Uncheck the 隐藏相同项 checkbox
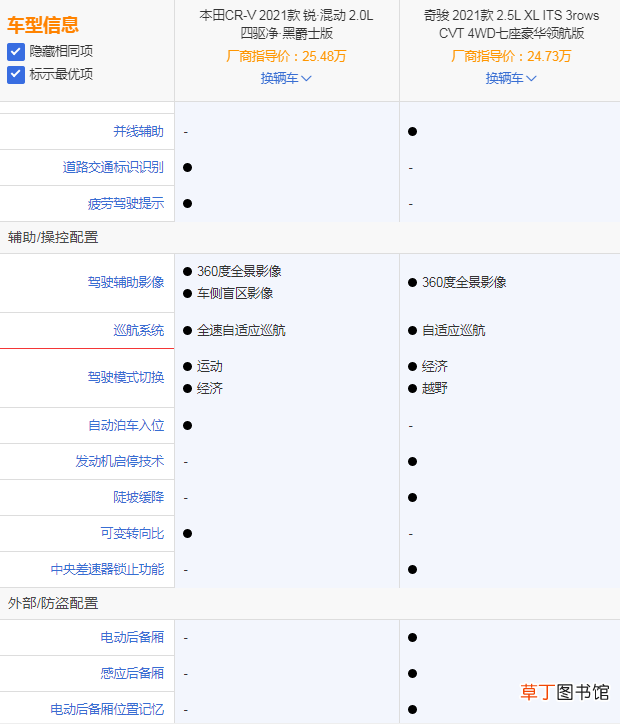 pos(16,51)
